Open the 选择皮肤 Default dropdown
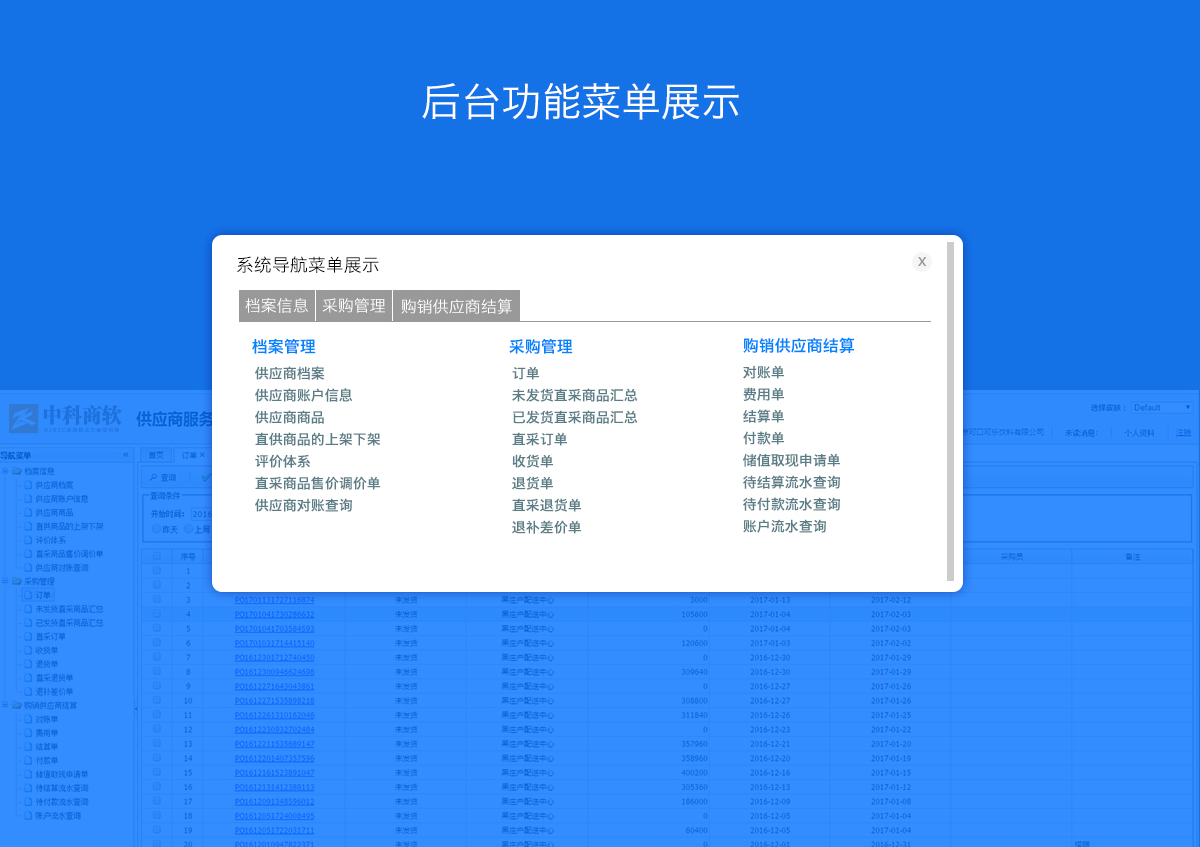 pos(1161,408)
